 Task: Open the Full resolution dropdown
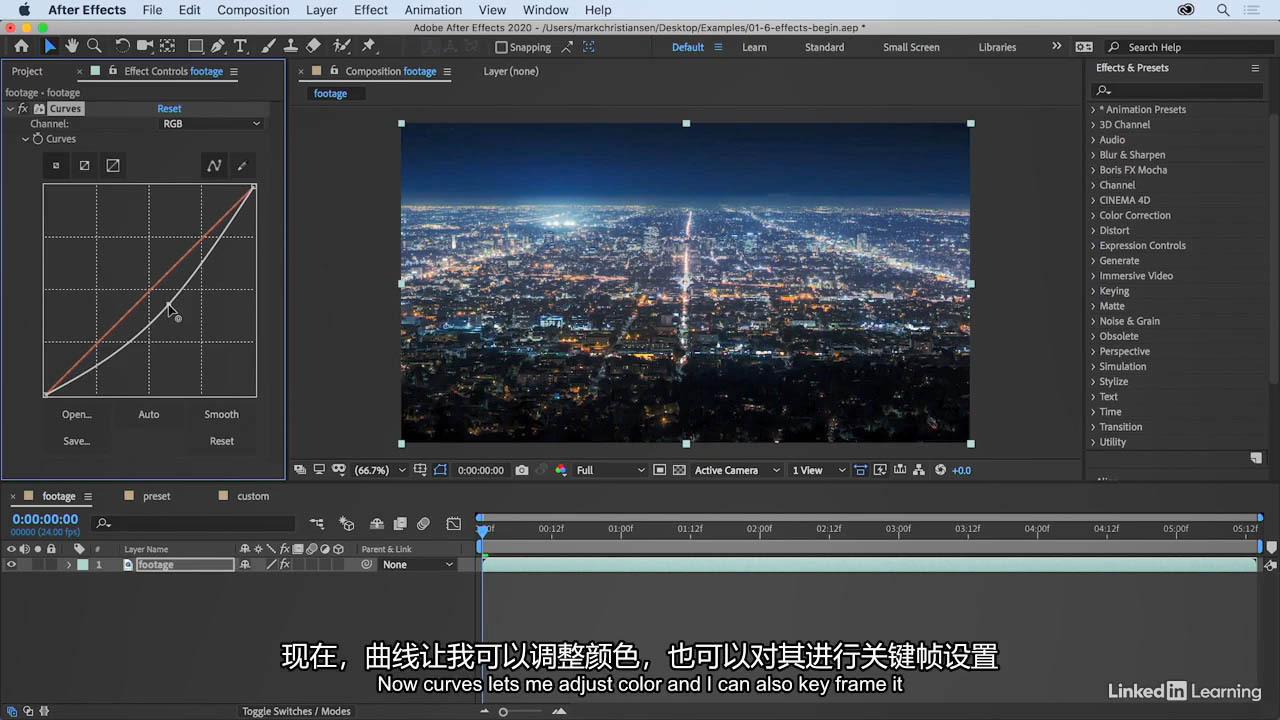[x=610, y=470]
